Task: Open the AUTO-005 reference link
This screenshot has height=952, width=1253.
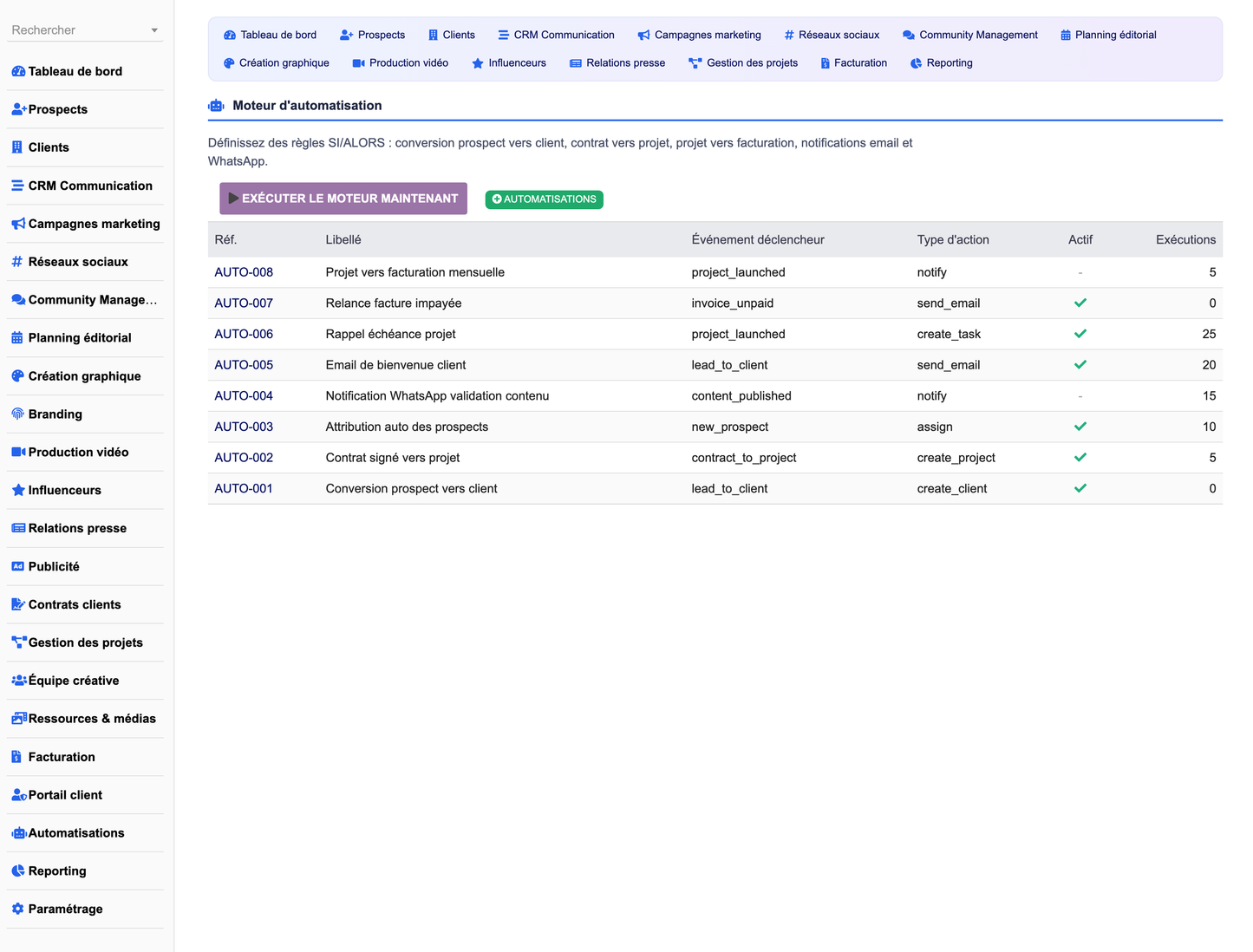Action: click(244, 365)
